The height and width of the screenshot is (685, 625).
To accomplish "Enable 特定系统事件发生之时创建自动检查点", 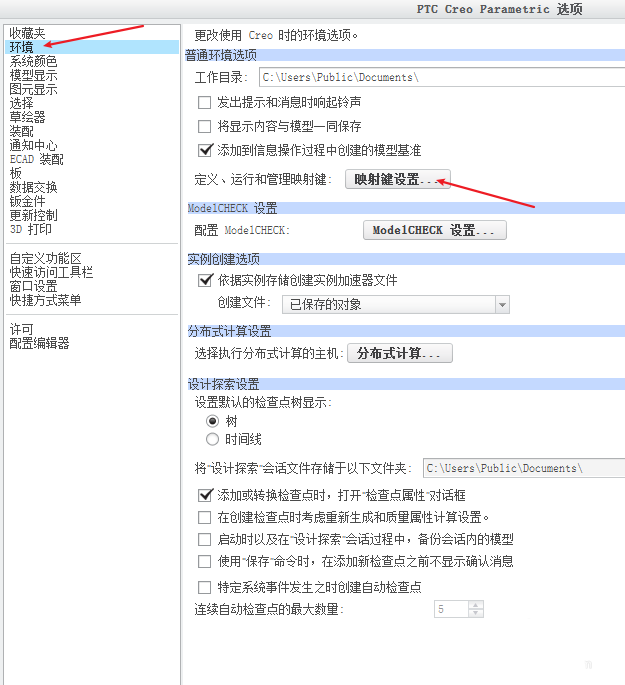I will 204,587.
